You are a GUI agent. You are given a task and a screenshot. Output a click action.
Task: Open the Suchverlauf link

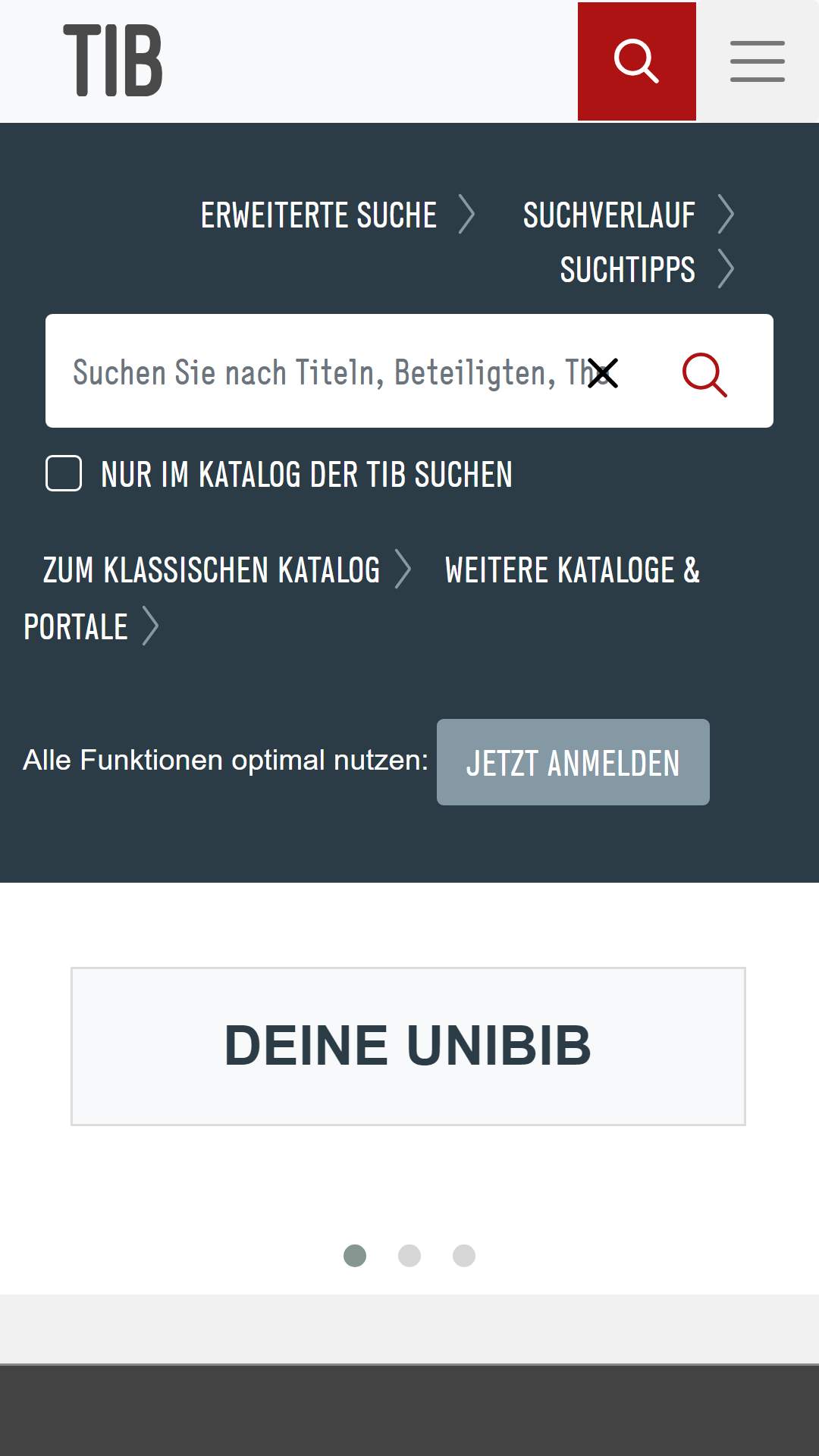point(609,215)
